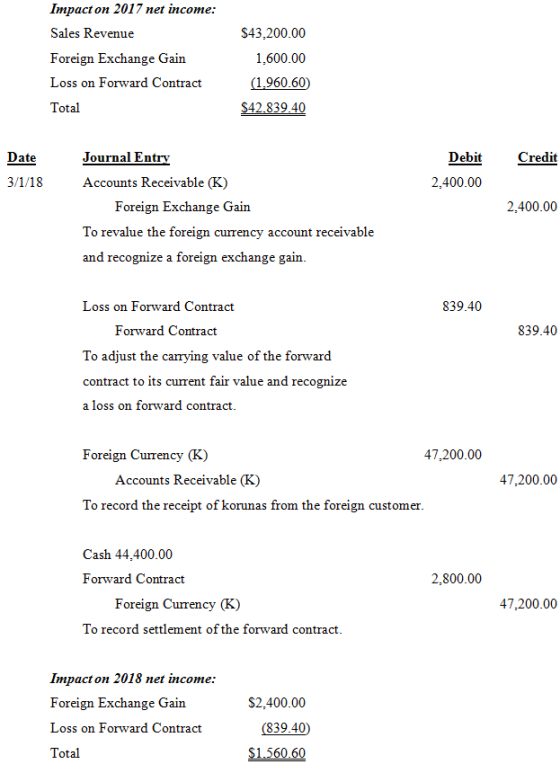Click the 'Cash 44,400.00' entry line
560x764 pixels.
pyautogui.click(x=128, y=554)
